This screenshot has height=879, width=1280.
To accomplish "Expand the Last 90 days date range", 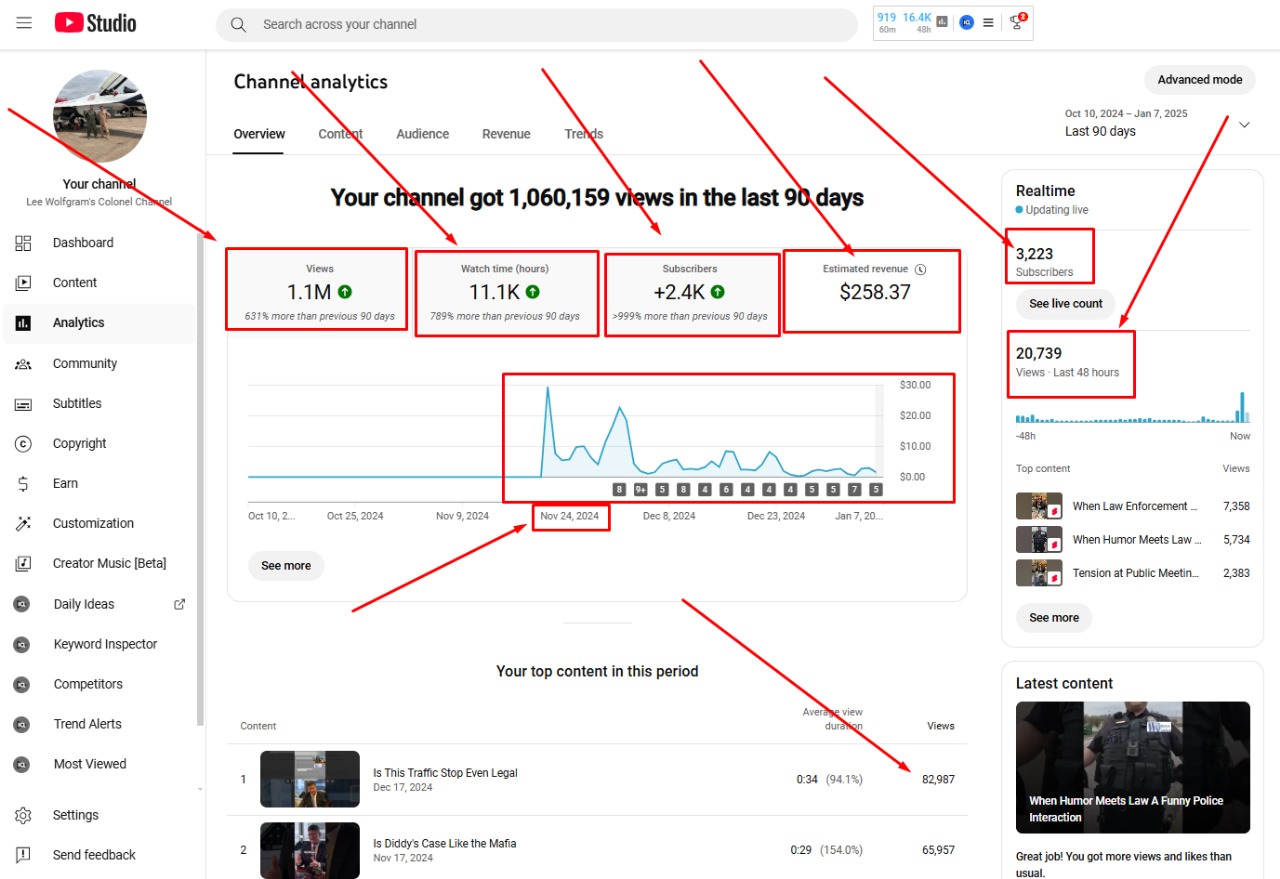I will tap(1244, 125).
